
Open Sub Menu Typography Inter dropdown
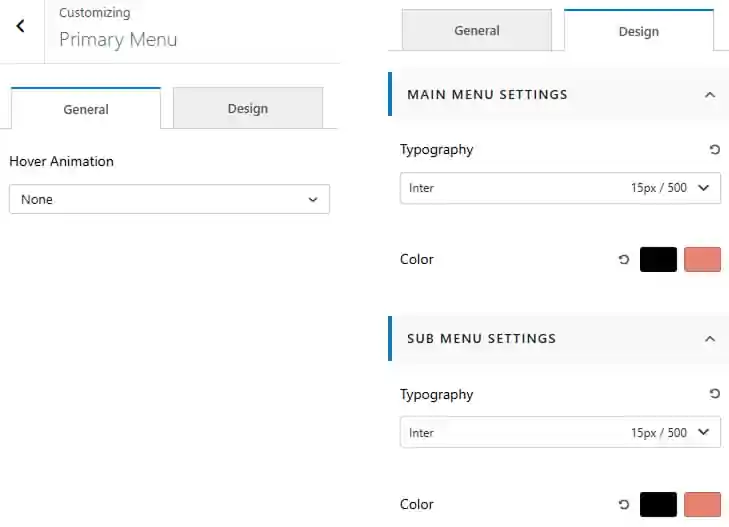click(560, 432)
